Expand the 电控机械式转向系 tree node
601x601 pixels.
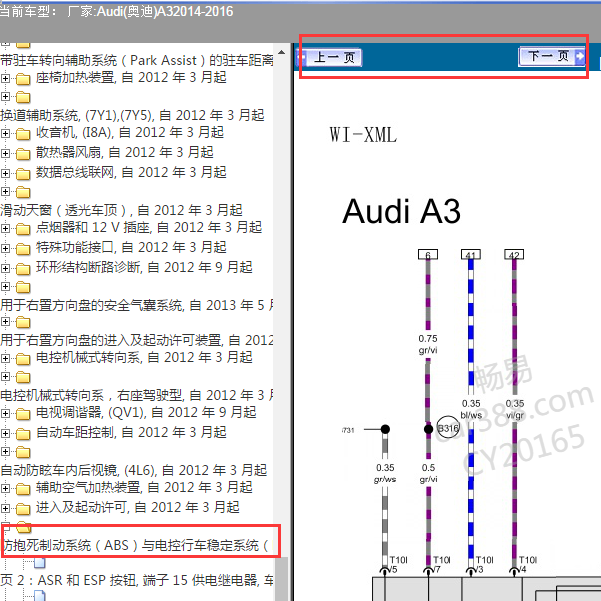[5, 358]
